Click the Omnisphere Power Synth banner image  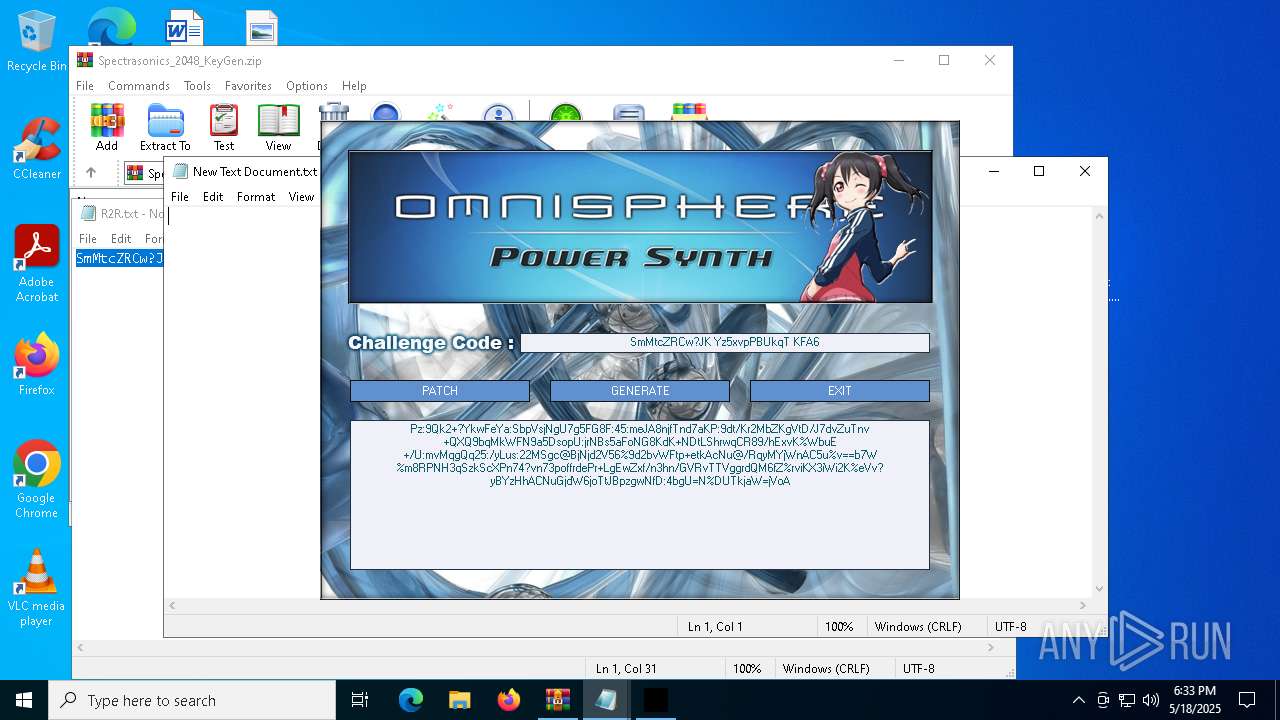point(640,227)
